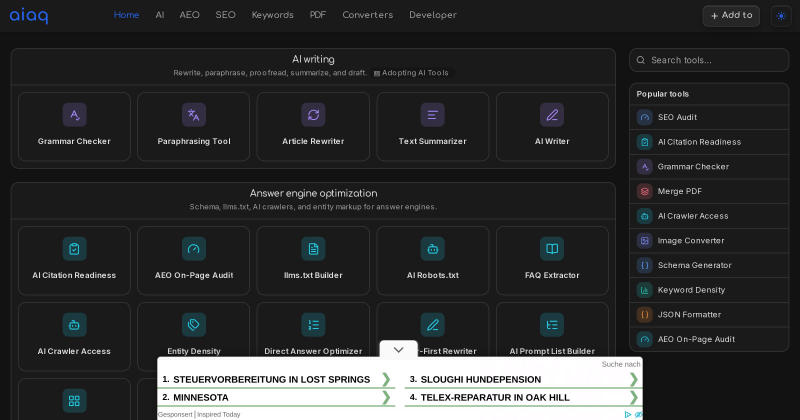Click the SEO Audit icon in Popular tools
The height and width of the screenshot is (420, 800).
click(644, 117)
